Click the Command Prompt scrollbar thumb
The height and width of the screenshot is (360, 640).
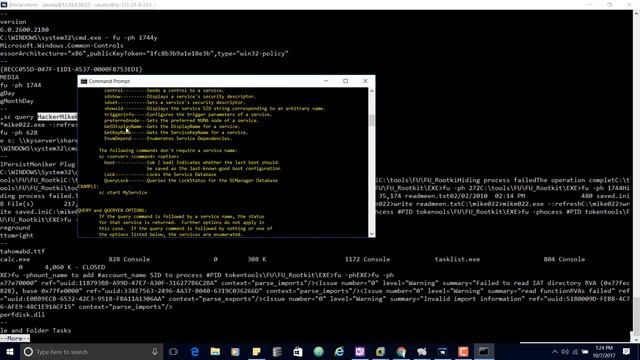tap(371, 121)
